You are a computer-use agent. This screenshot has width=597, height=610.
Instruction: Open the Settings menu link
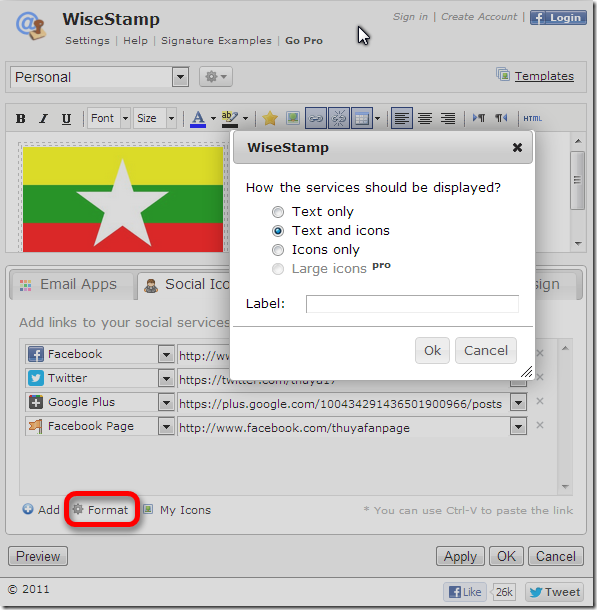click(88, 40)
